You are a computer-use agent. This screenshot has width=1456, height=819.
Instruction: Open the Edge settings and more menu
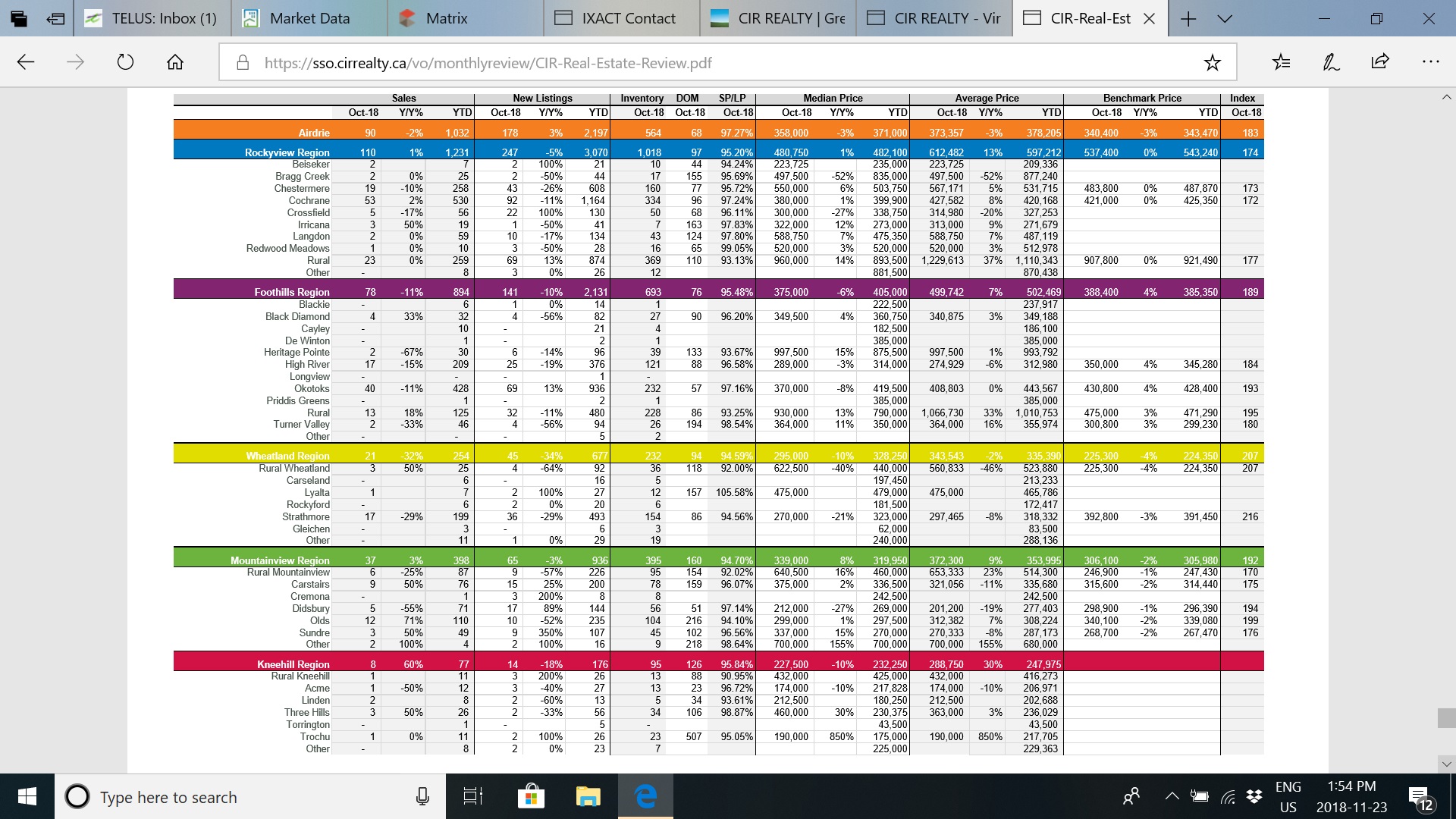point(1430,62)
